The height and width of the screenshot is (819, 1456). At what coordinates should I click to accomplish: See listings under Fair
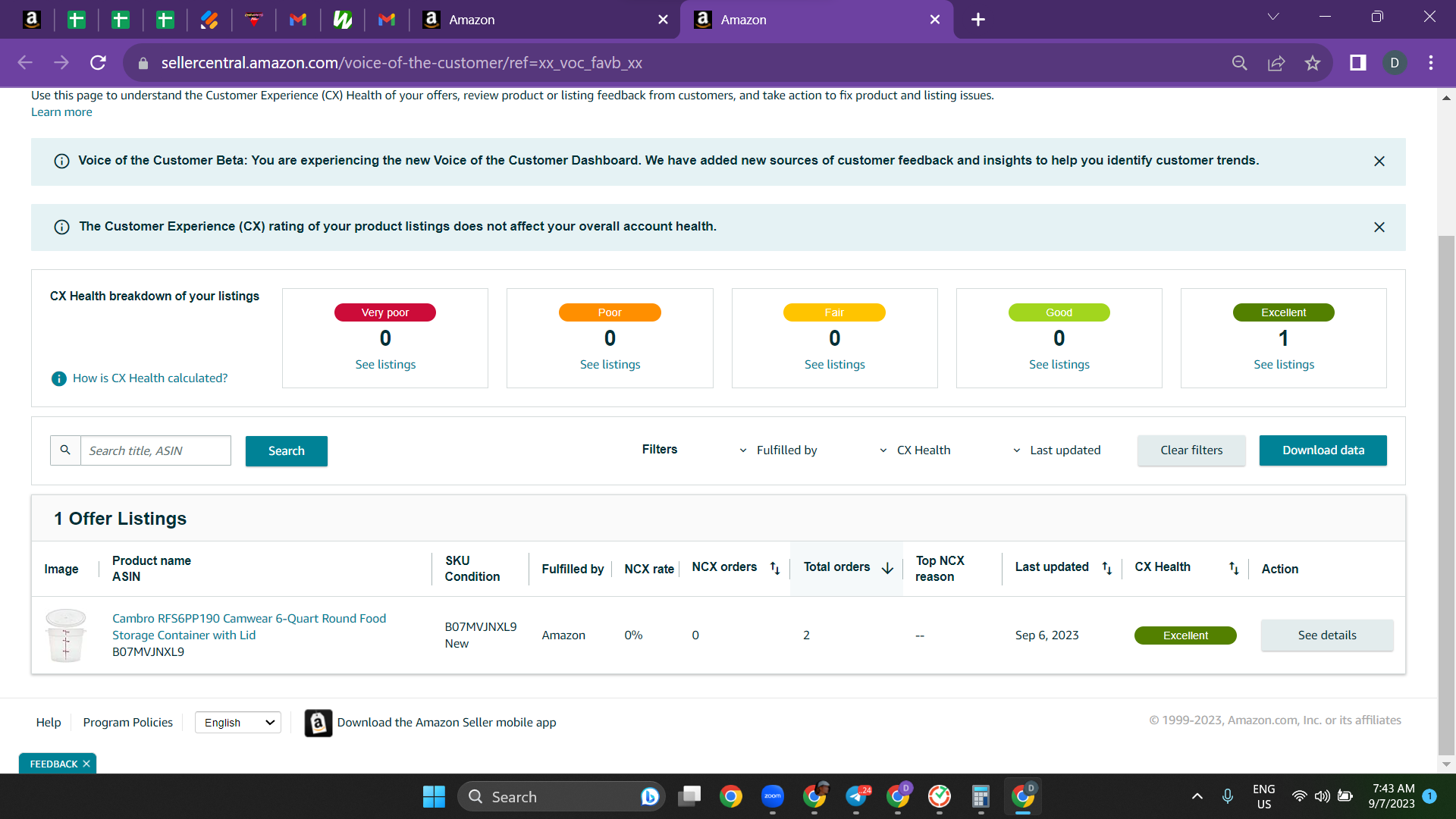[x=834, y=365]
